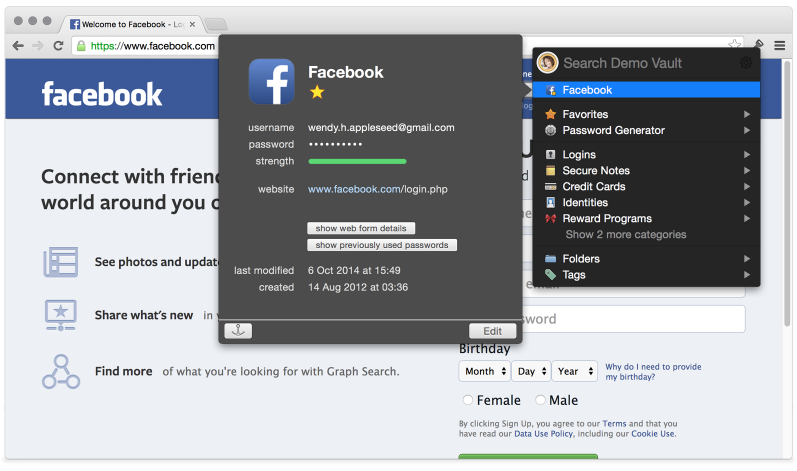Image resolution: width=797 pixels, height=471 pixels.
Task: Click show previously used passwords button
Action: coord(382,245)
